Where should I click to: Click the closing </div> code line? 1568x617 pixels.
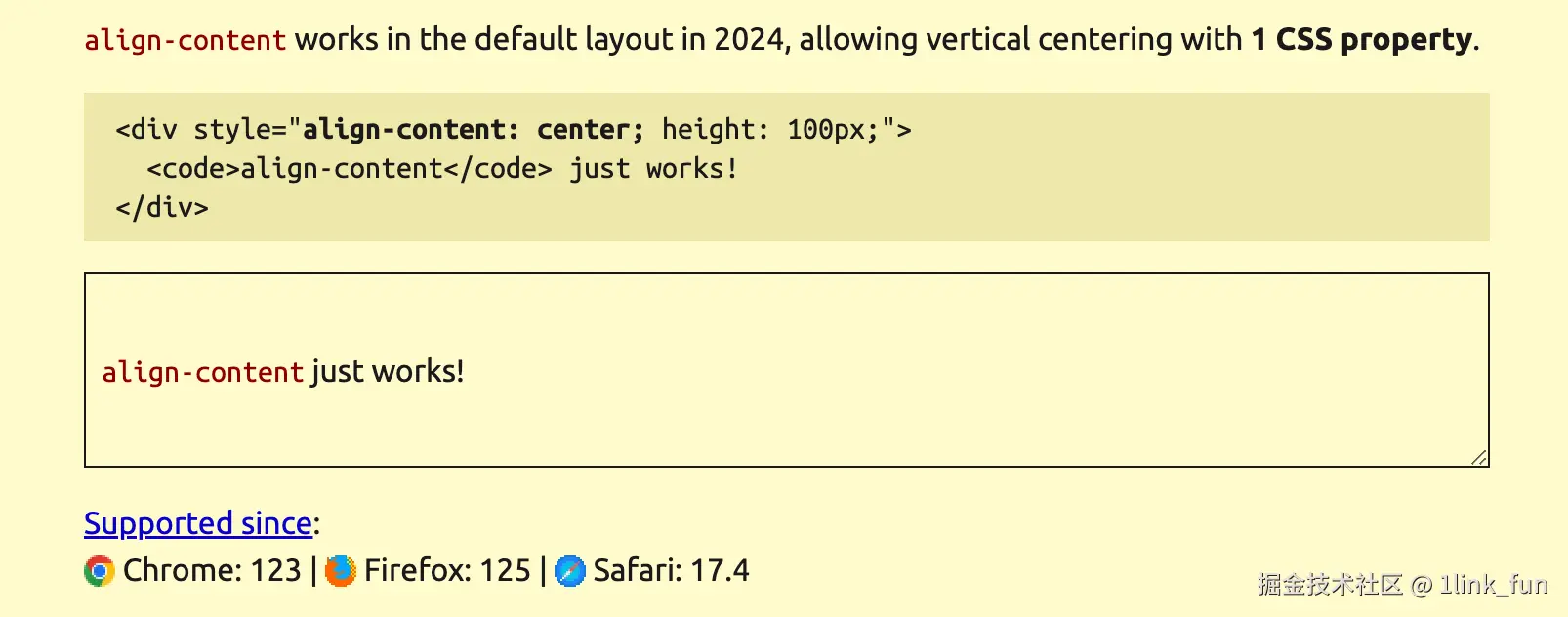(162, 207)
